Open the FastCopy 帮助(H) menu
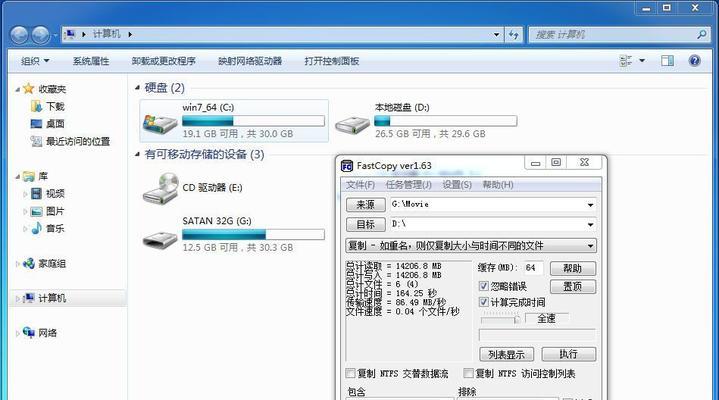 click(498, 184)
